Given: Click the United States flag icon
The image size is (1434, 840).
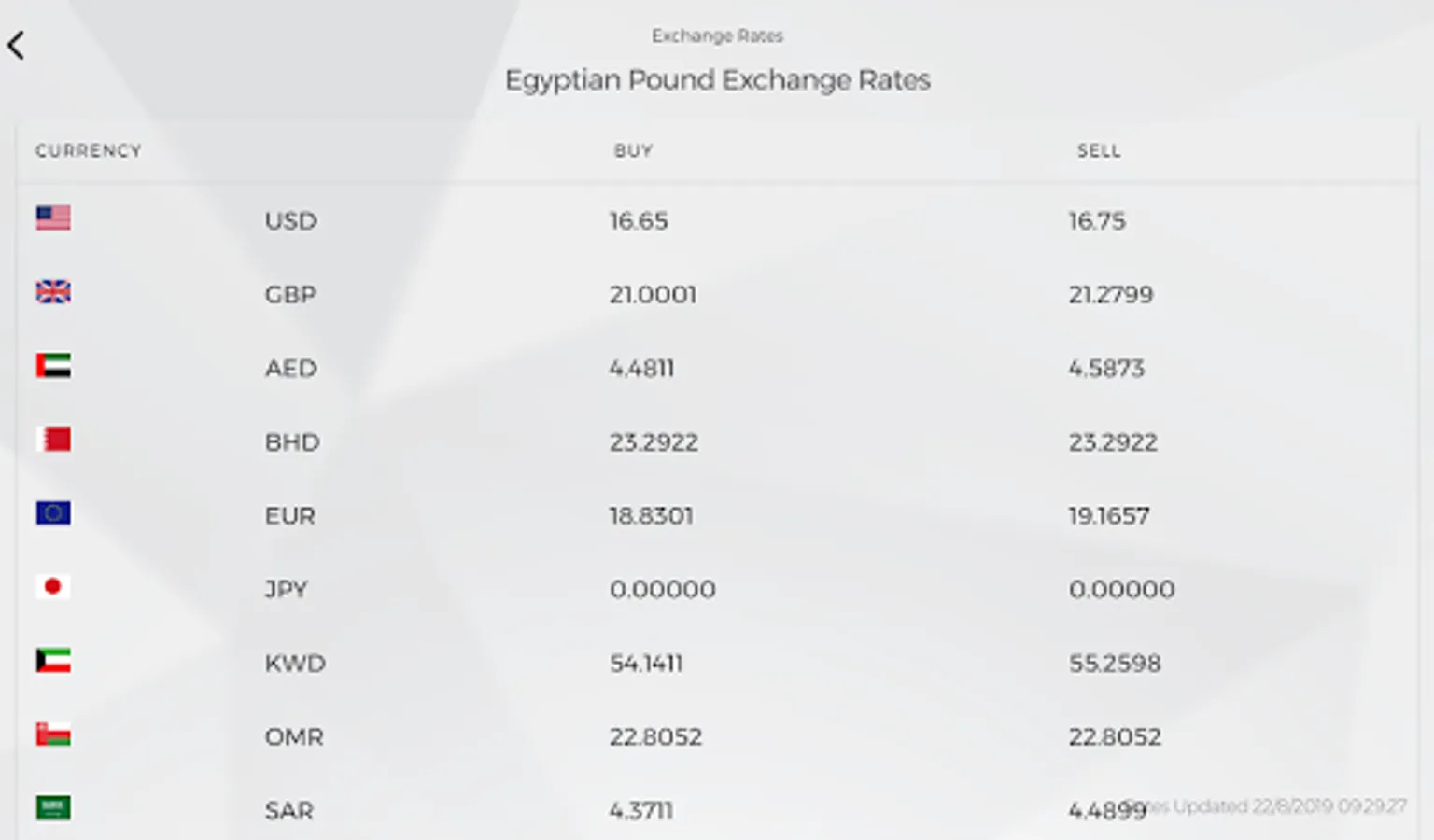Looking at the screenshot, I should pyautogui.click(x=53, y=217).
